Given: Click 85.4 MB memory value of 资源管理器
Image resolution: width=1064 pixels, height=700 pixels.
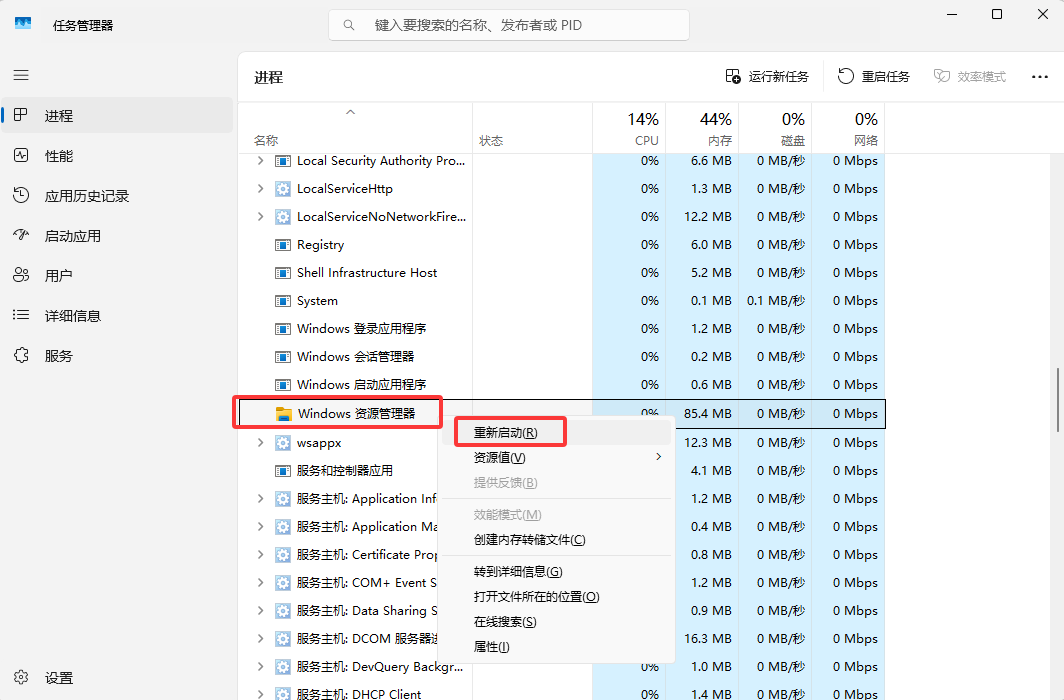Looking at the screenshot, I should [x=707, y=413].
